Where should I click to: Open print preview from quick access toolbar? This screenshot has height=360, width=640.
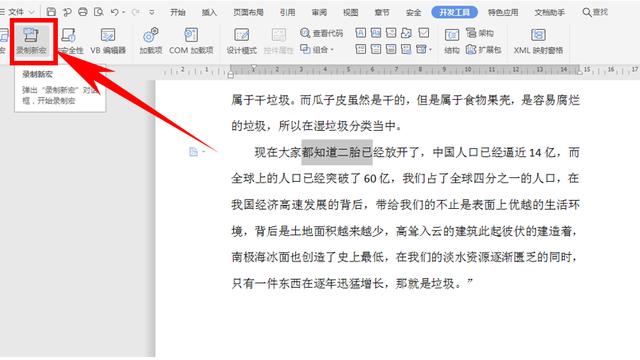pos(99,12)
